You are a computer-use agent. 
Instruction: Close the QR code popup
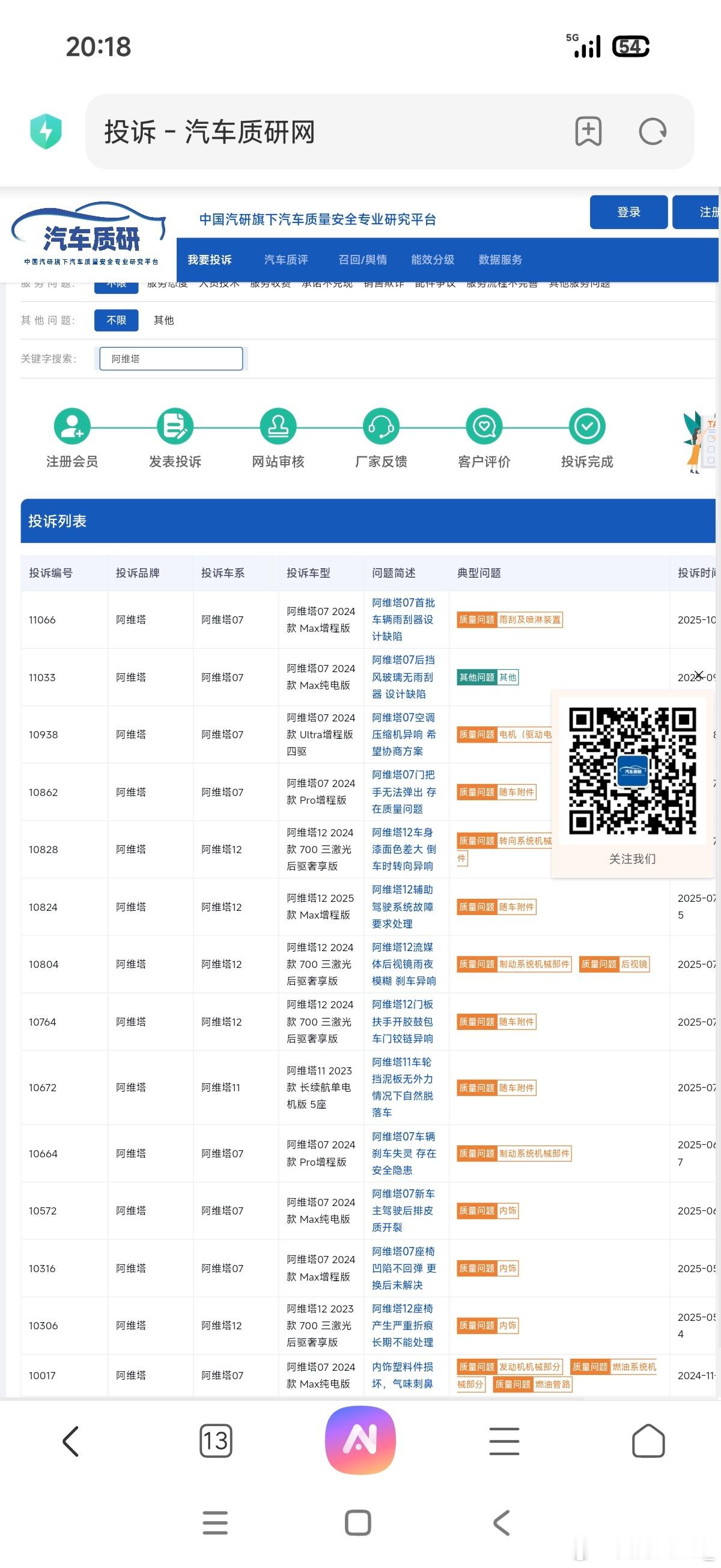(x=699, y=675)
